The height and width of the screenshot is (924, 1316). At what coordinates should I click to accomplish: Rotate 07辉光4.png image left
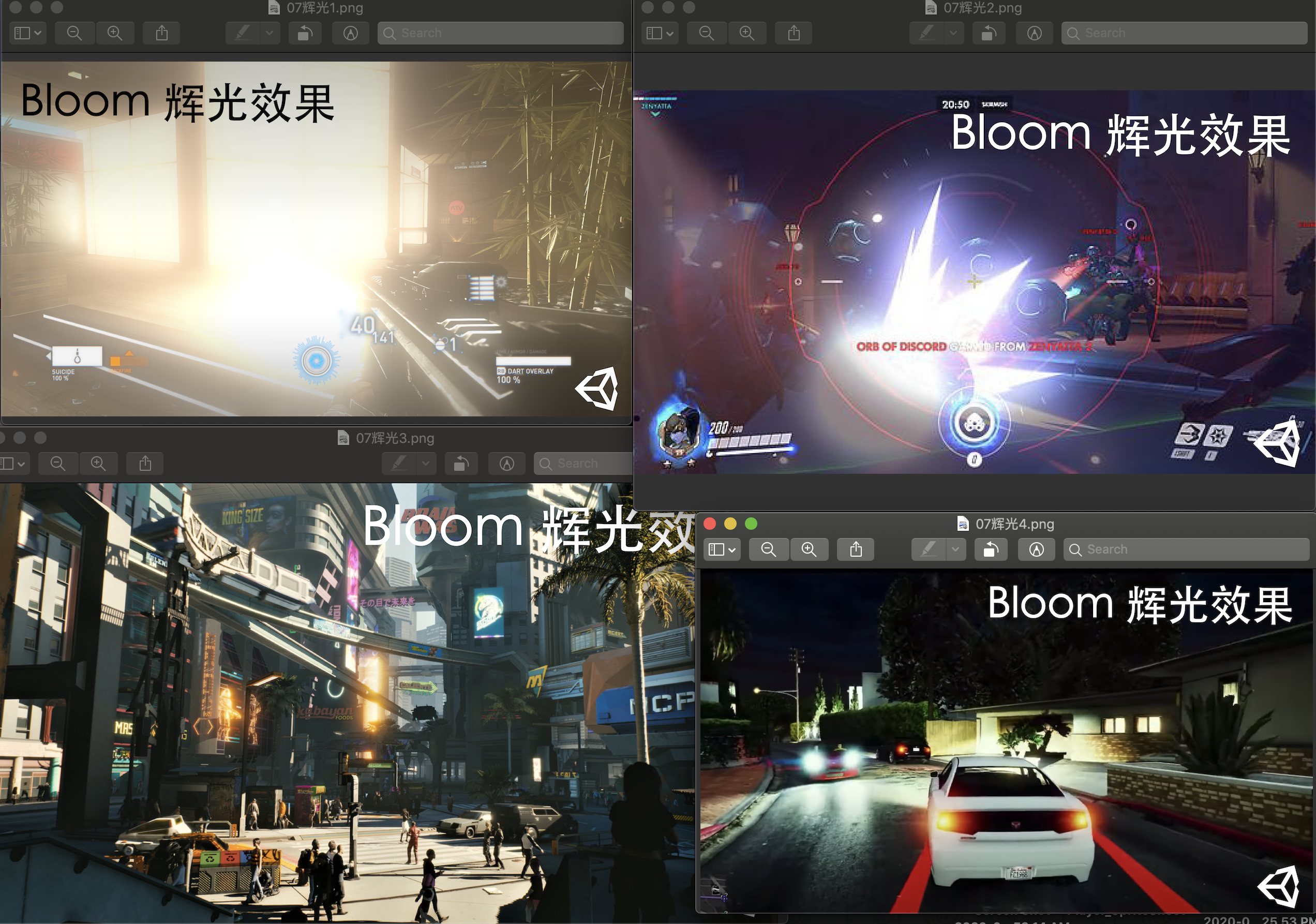pos(991,550)
